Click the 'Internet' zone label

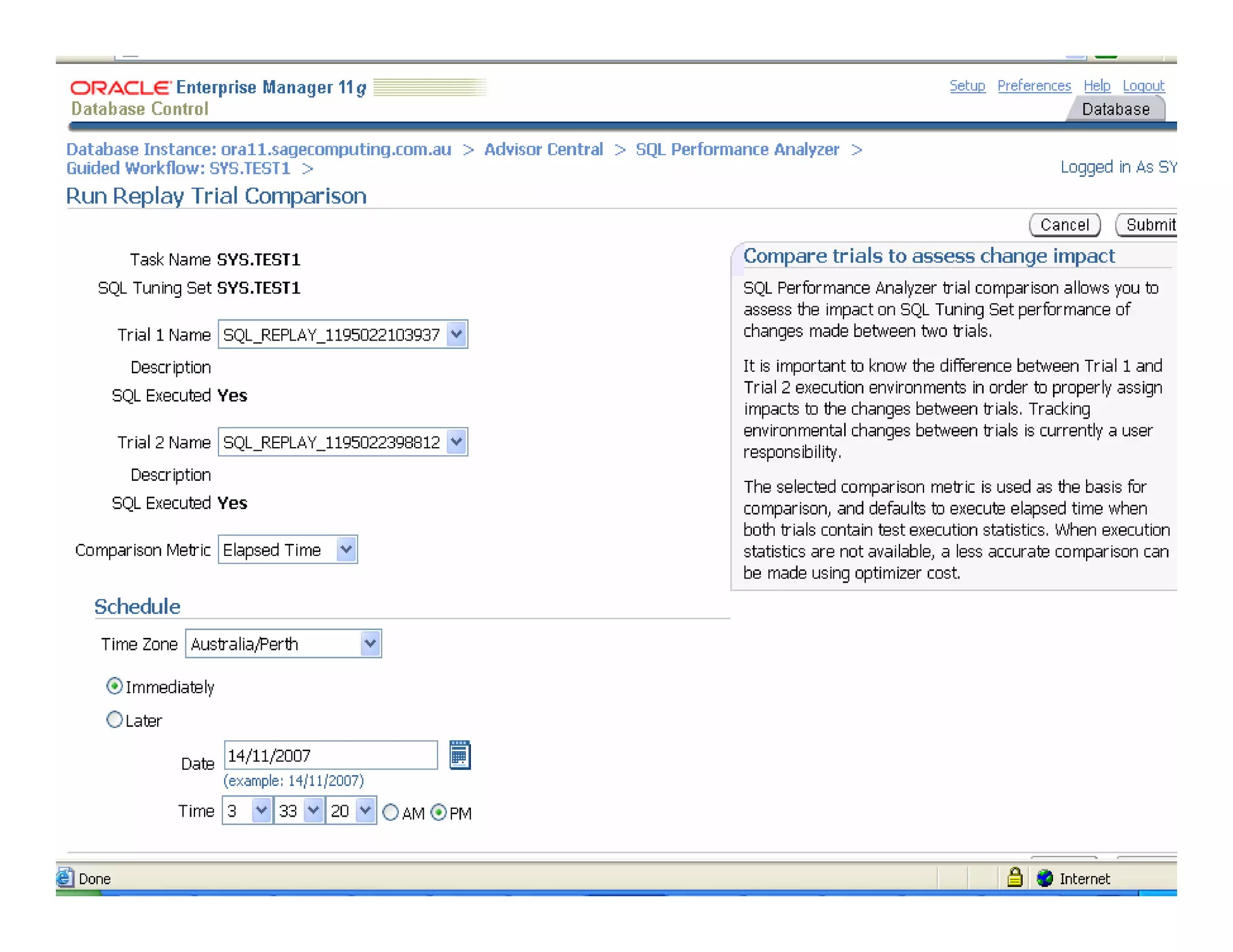point(1084,878)
